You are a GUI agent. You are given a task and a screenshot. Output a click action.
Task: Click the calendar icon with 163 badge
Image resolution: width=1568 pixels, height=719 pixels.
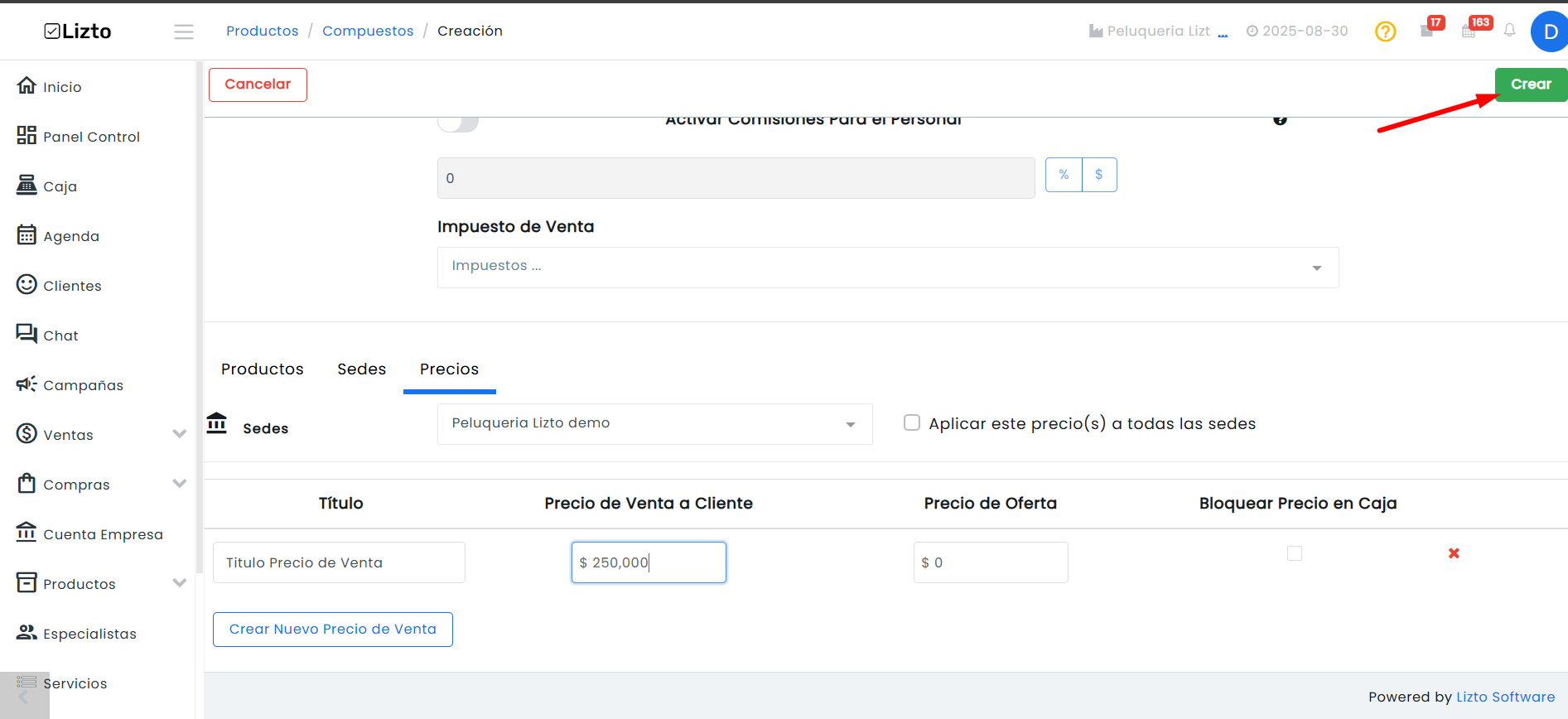[1469, 31]
